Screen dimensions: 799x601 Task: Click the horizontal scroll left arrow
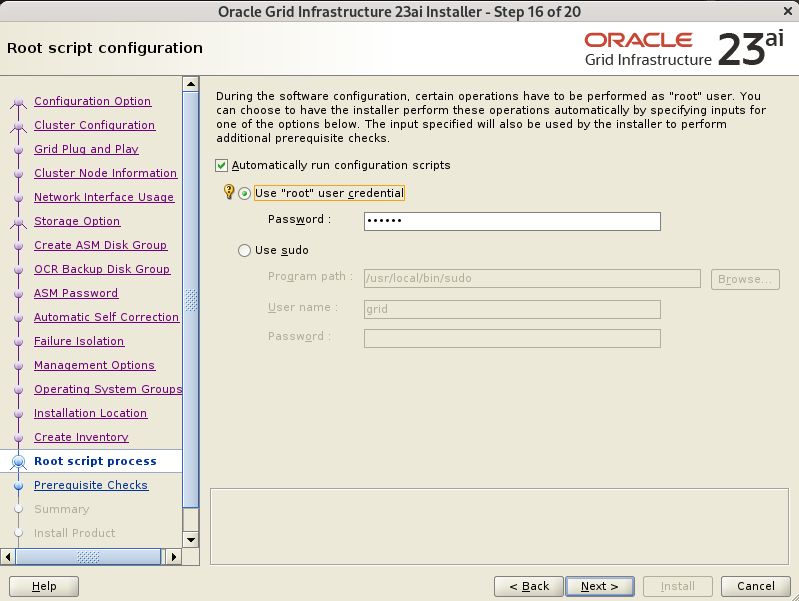tap(8, 557)
